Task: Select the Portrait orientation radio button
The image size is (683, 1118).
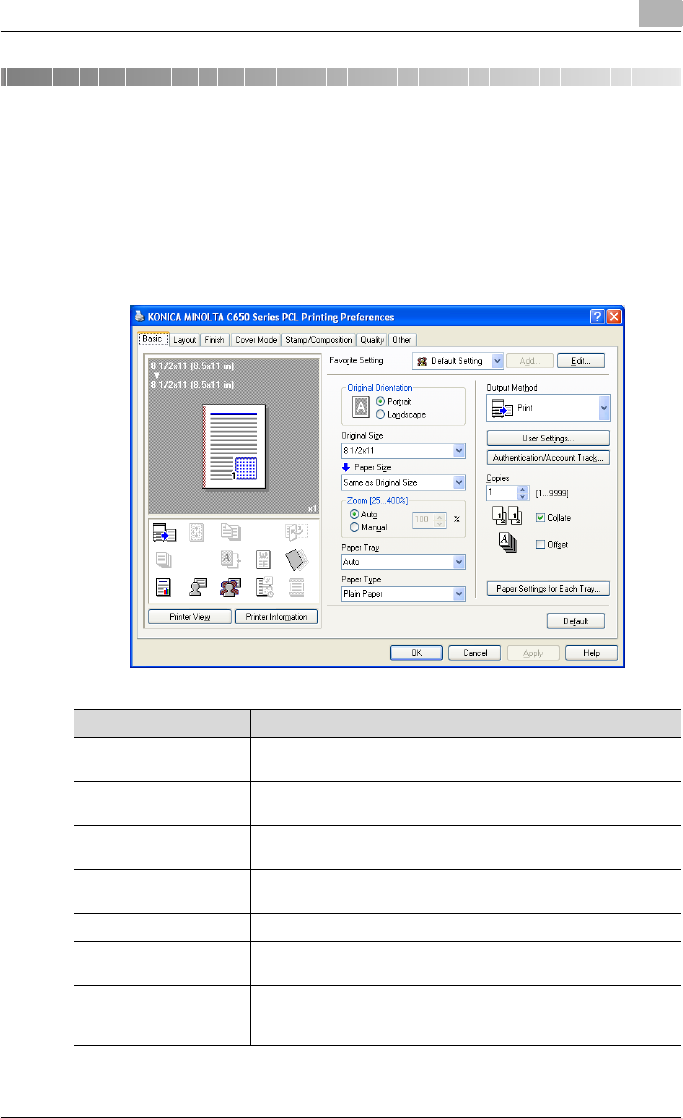Action: (380, 401)
